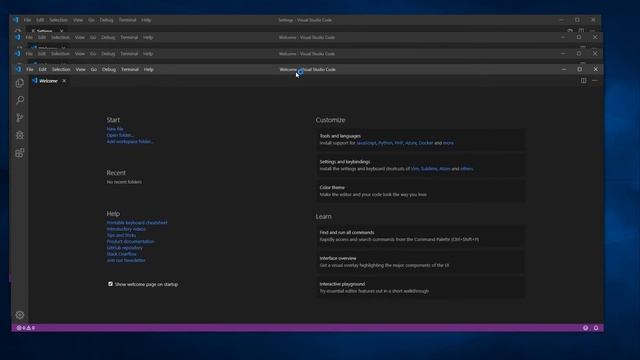Click the Sublime keybindings link
The height and width of the screenshot is (360, 640).
click(429, 169)
